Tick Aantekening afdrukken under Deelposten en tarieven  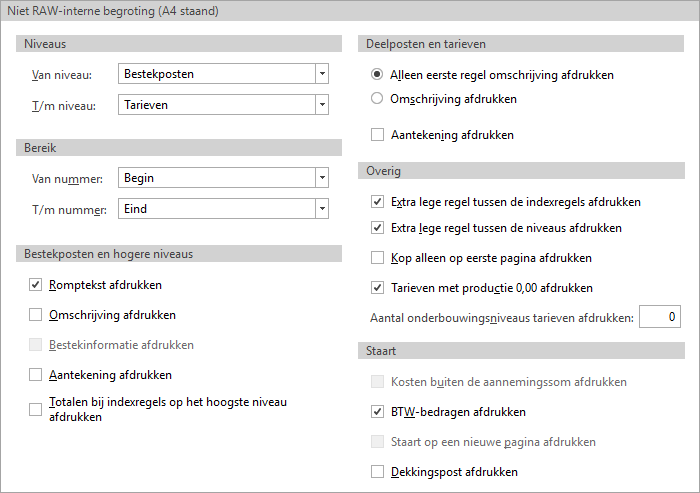377,134
